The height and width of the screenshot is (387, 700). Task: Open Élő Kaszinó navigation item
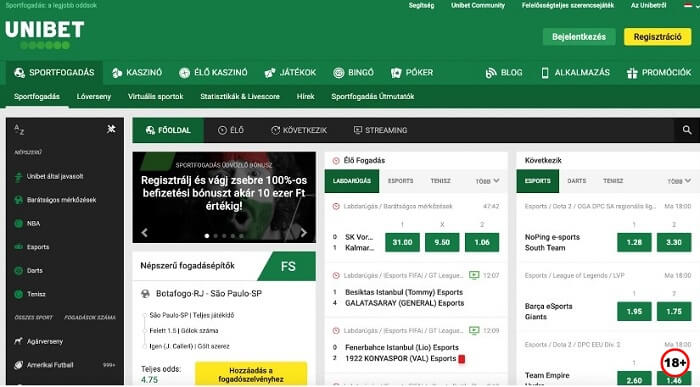coord(213,72)
